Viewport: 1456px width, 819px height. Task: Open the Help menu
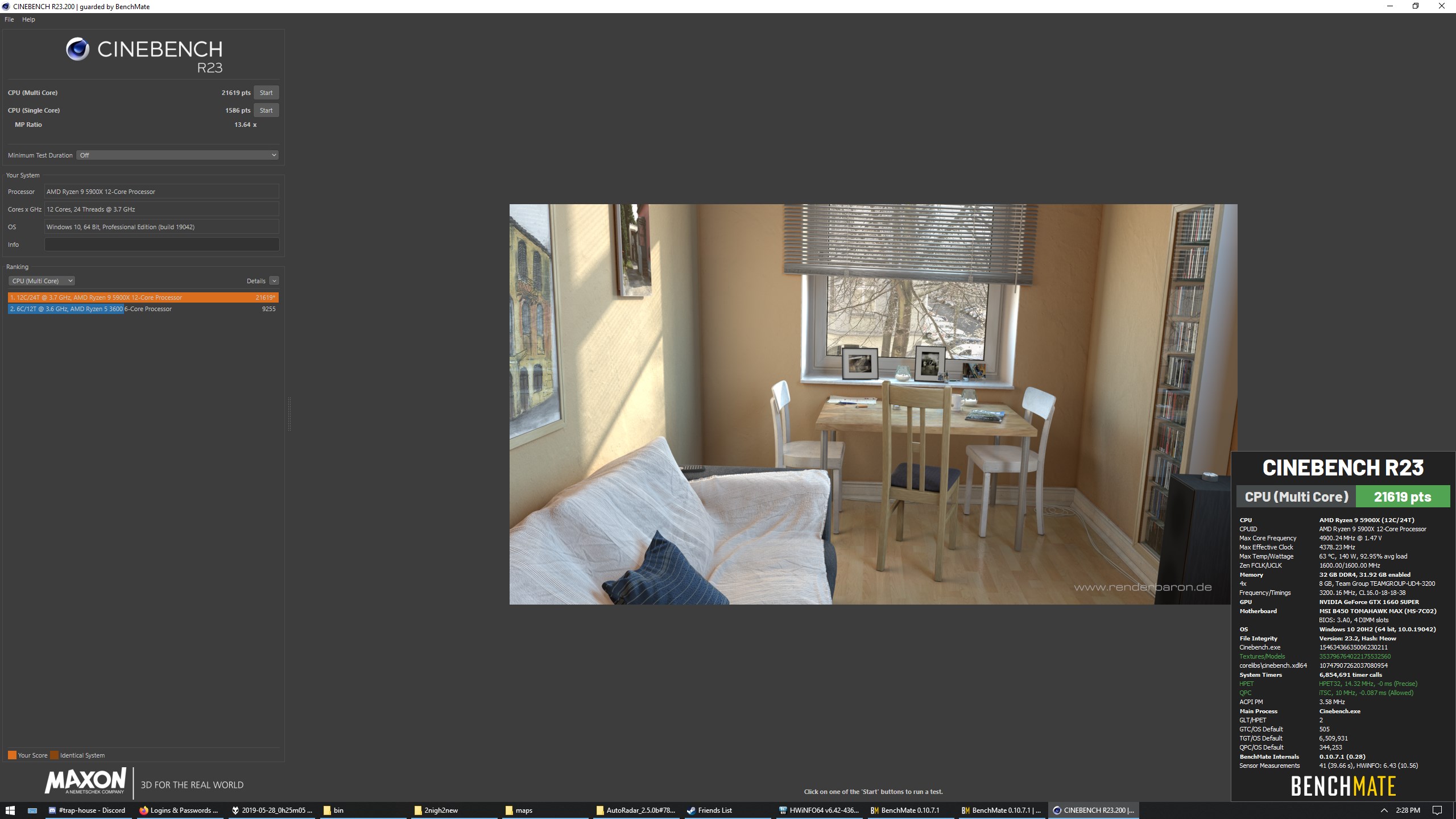click(28, 19)
